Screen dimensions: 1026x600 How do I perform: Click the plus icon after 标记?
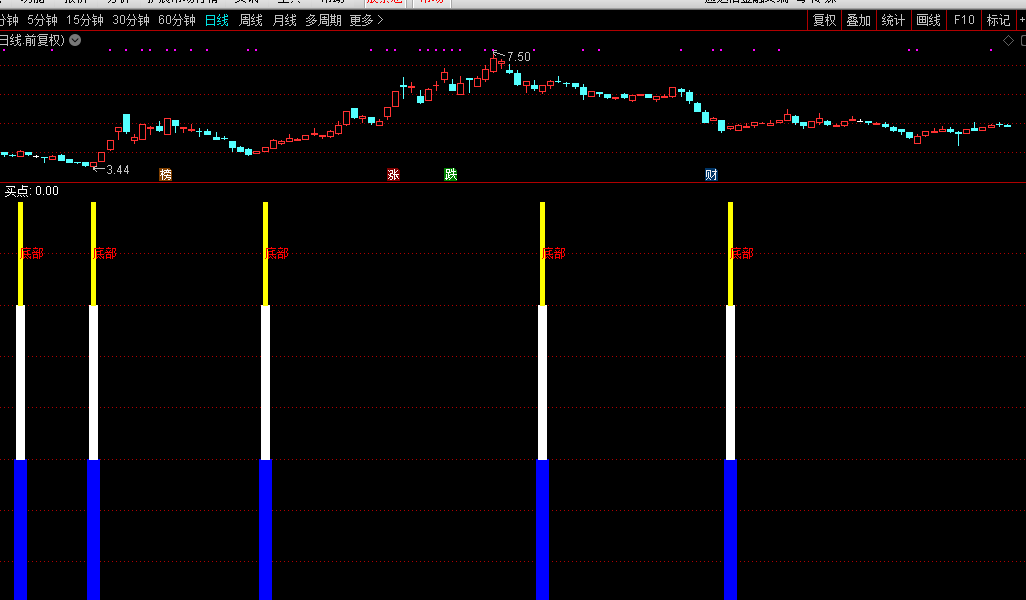pyautogui.click(x=1021, y=20)
